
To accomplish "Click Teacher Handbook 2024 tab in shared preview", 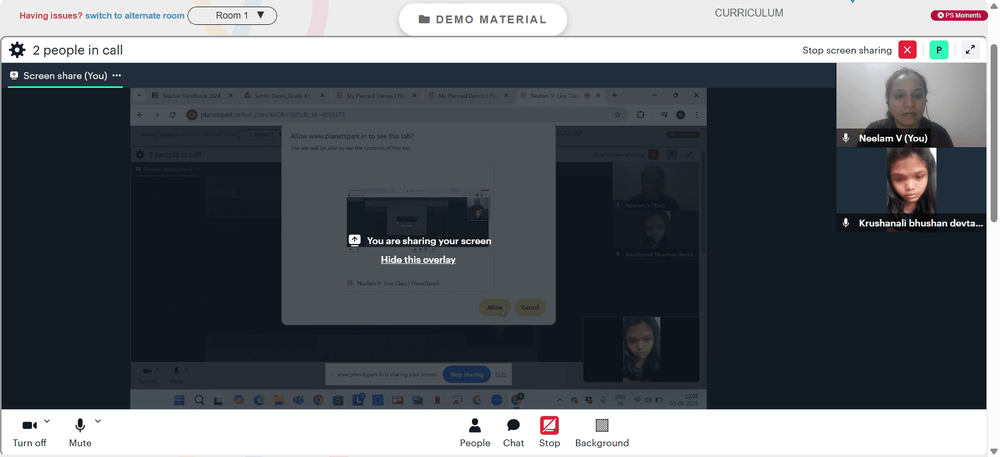I will 189,96.
